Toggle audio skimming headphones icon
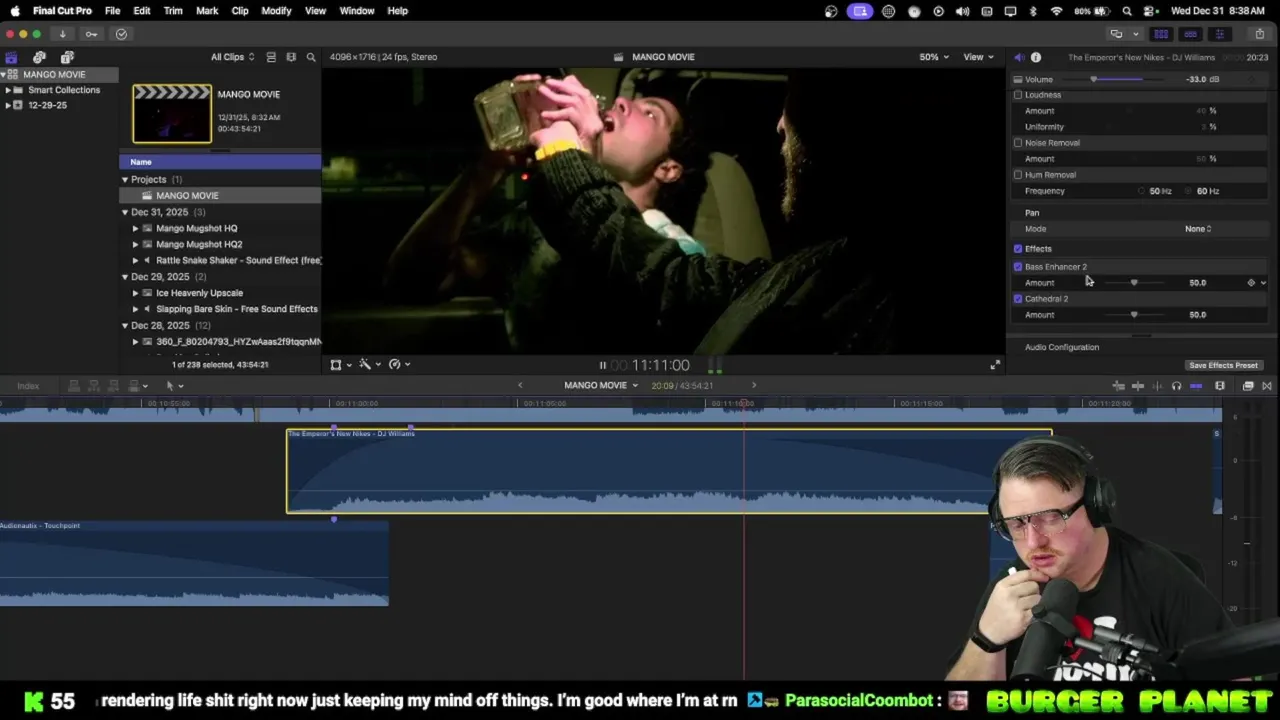The image size is (1280, 720). point(1176,386)
